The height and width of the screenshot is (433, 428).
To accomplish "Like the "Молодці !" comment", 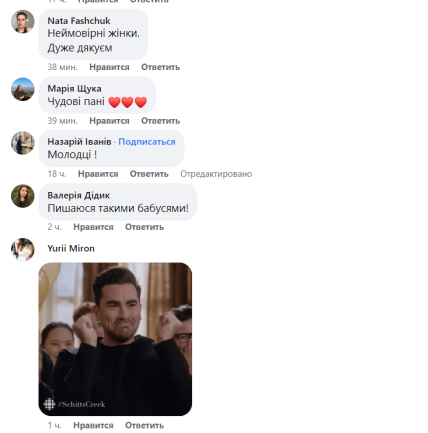I will [x=98, y=174].
